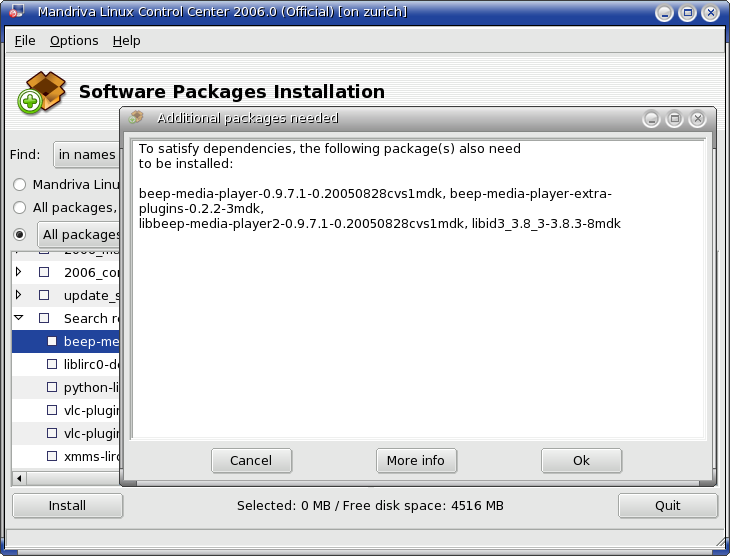Click the main window resize grip corner

coord(720,540)
